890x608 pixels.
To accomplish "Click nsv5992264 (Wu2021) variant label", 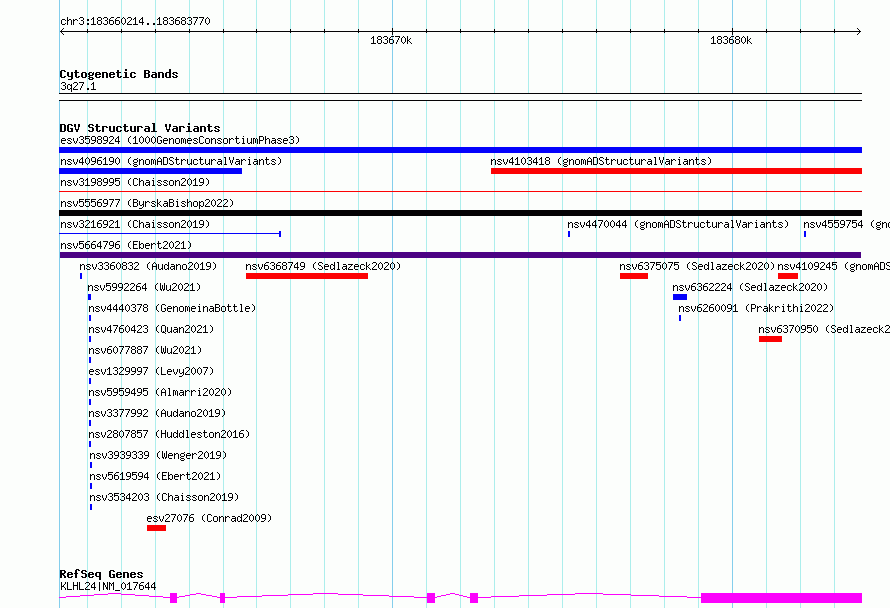I will [144, 287].
